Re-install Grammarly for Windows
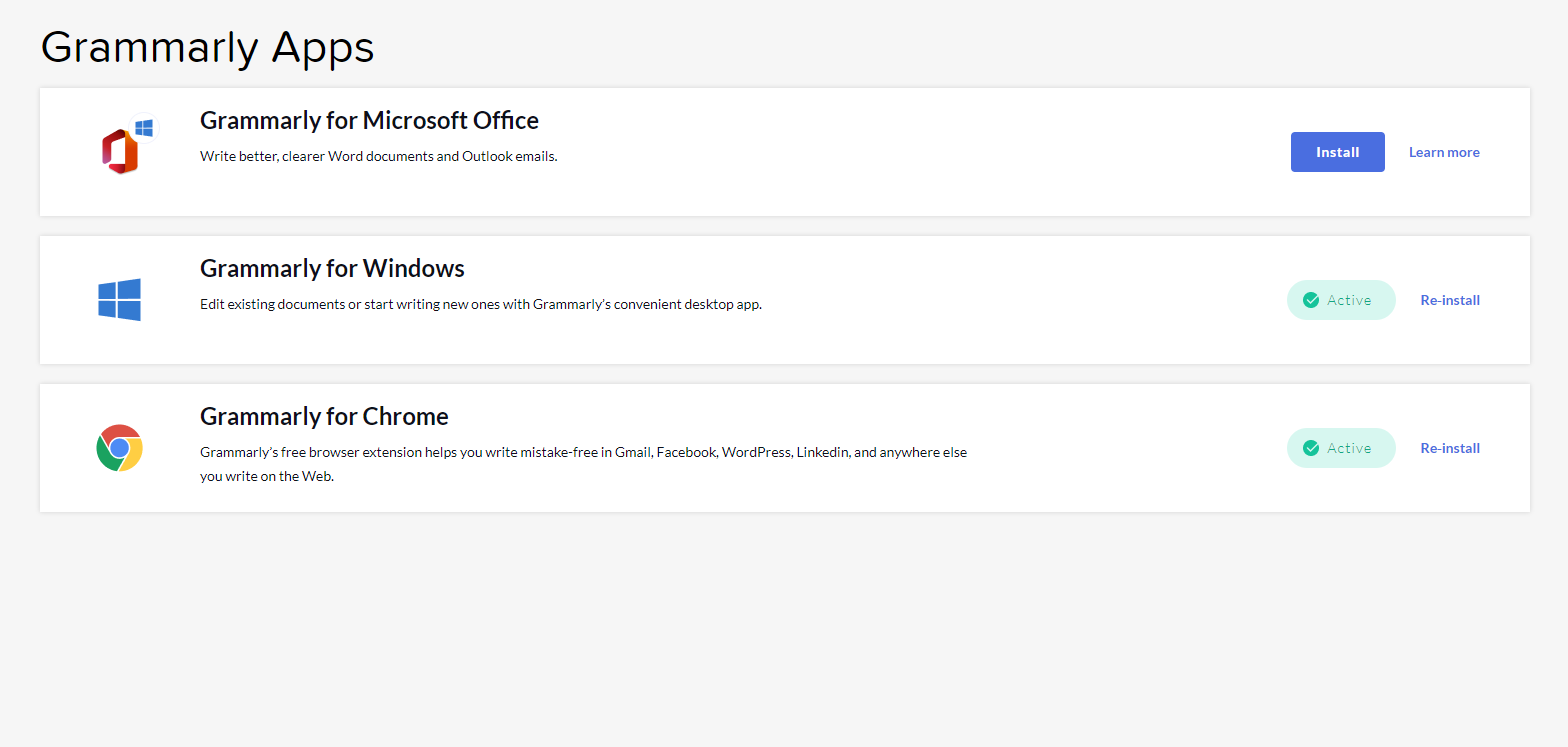Screen dimensions: 1568x747 point(1450,300)
